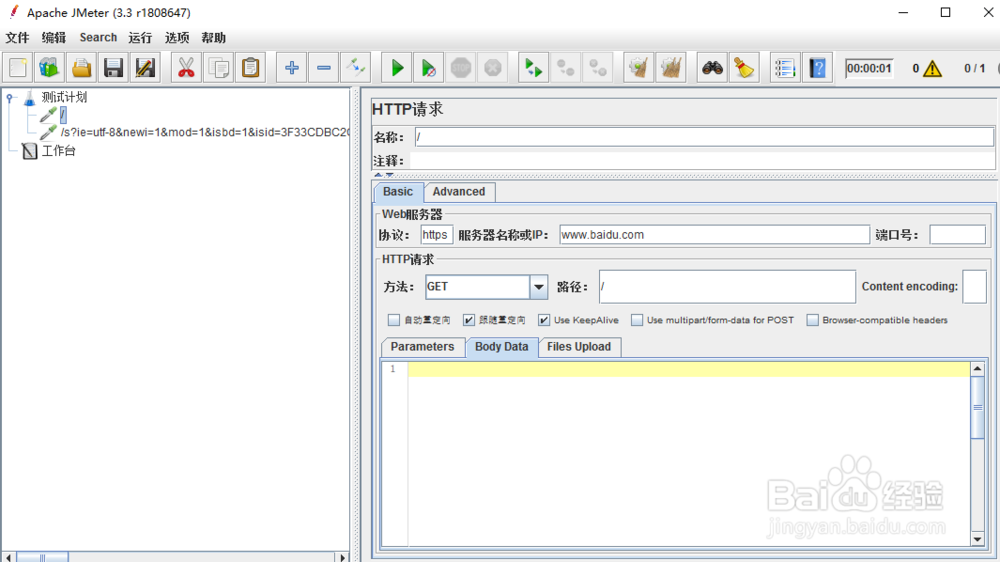Click the 端口号 port field

[957, 235]
